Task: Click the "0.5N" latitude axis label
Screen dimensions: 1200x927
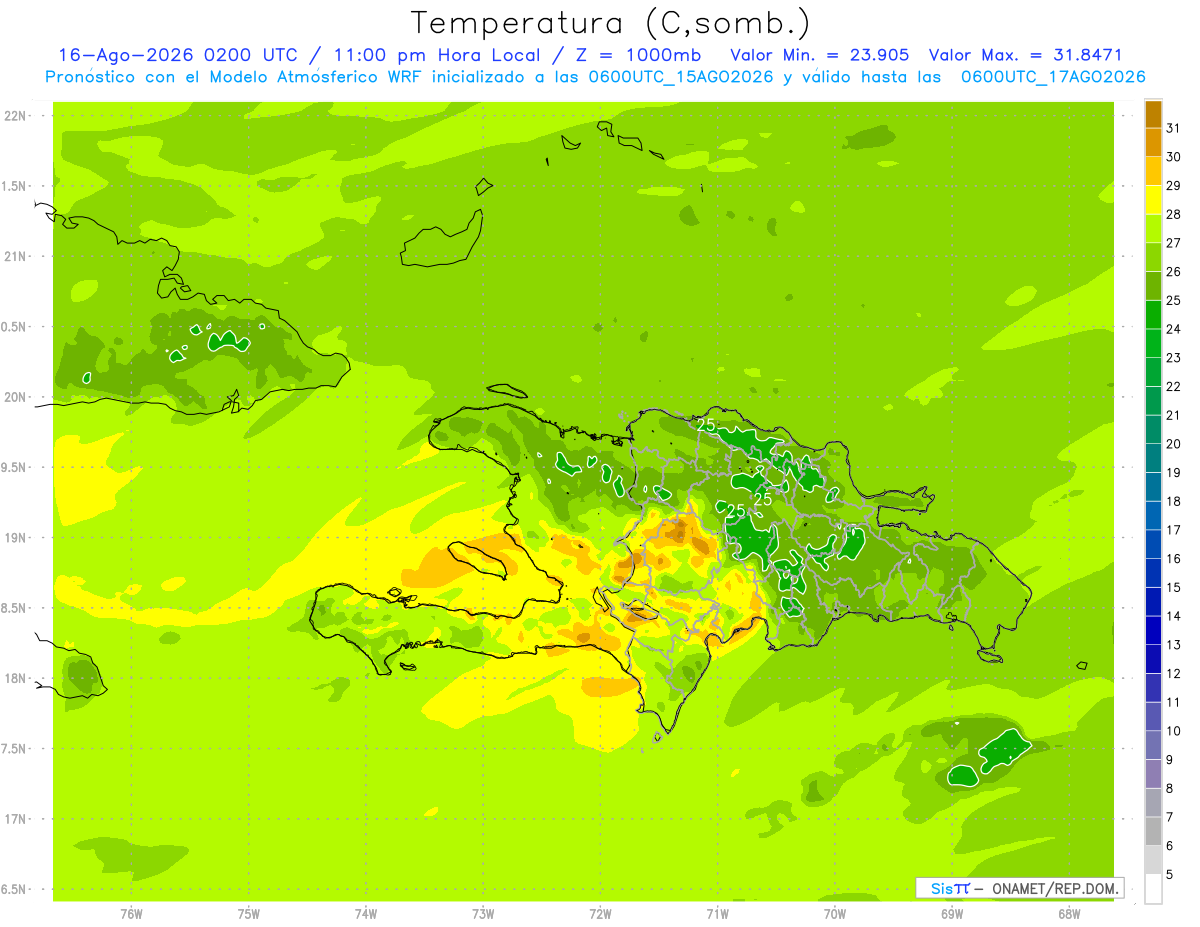Action: (x=15, y=327)
